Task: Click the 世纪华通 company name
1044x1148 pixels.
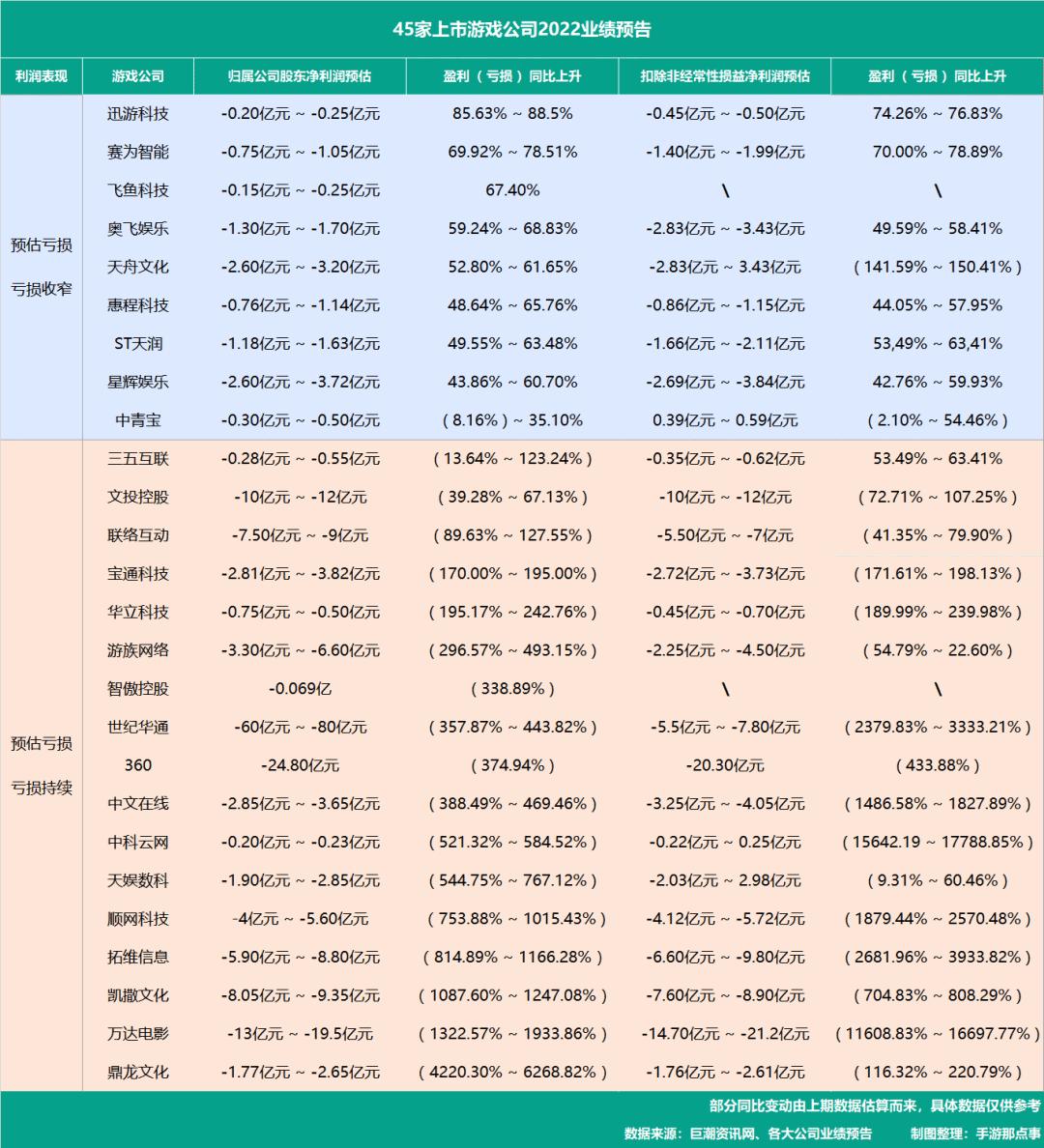Action: coord(137,727)
